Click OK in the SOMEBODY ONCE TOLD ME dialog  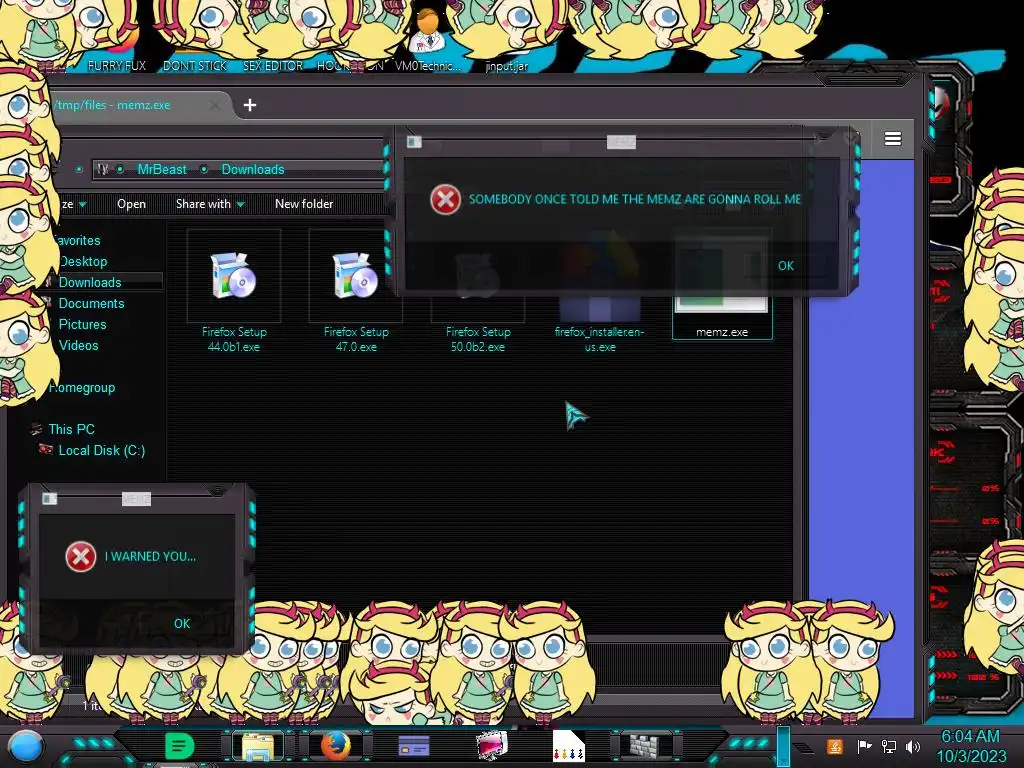pos(786,266)
